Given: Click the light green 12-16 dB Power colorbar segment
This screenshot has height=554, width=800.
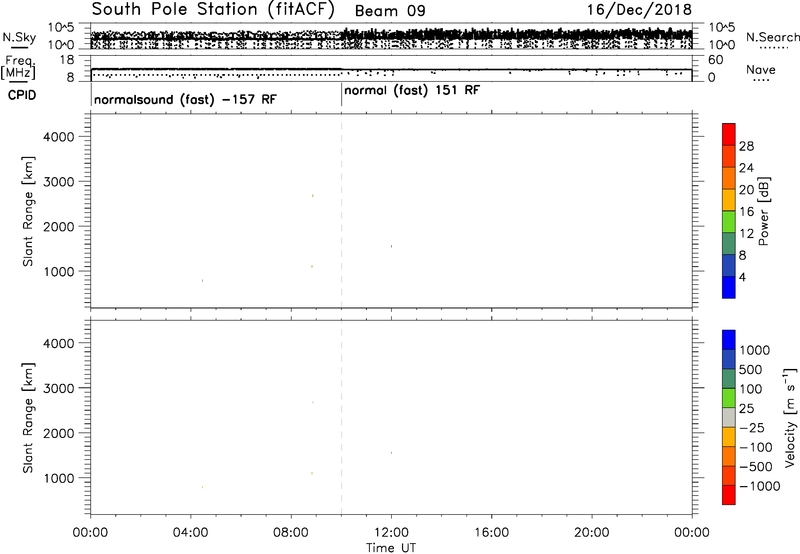Looking at the screenshot, I should (x=729, y=222).
